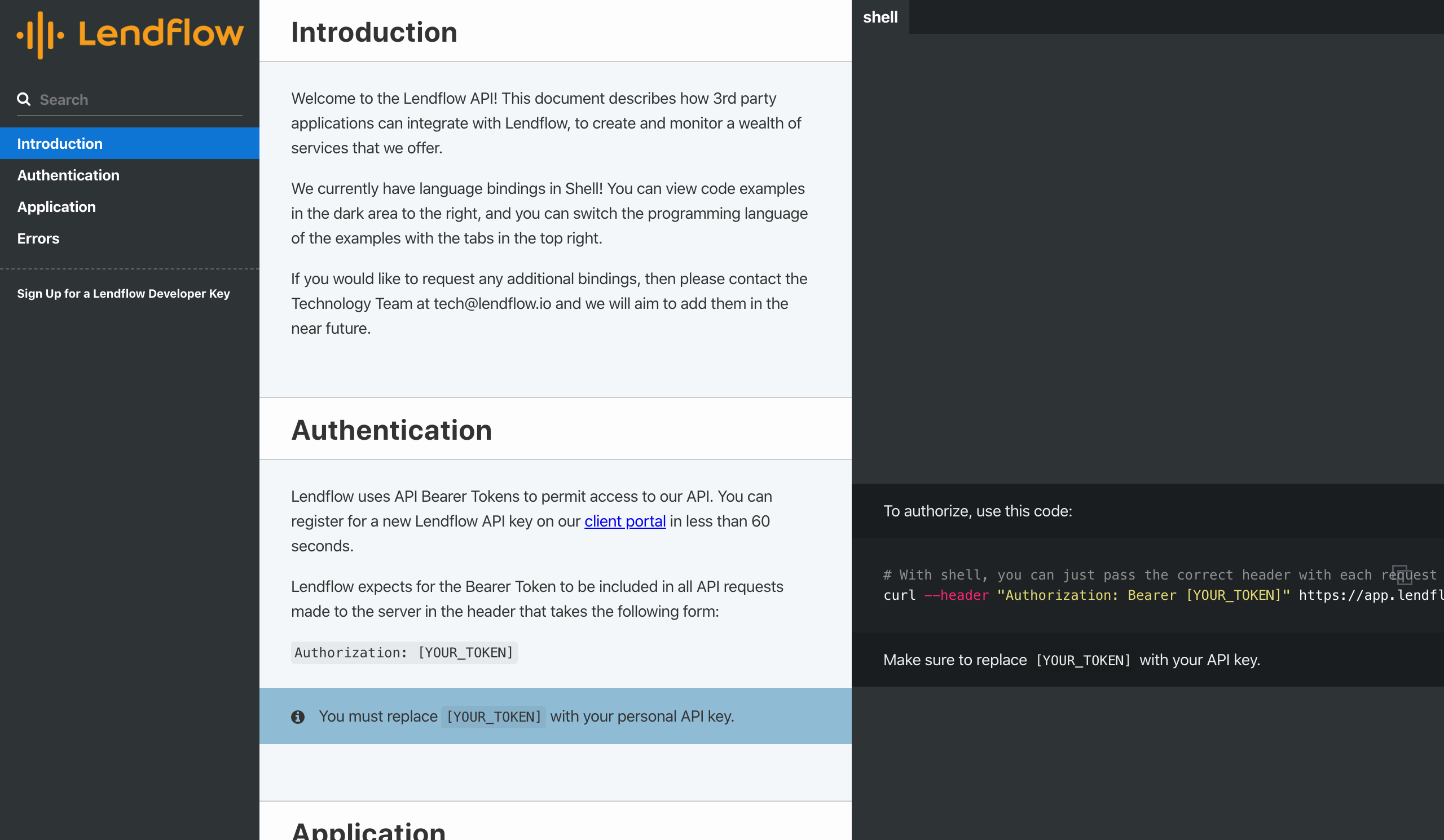Open the Errors sidebar section

click(x=130, y=238)
